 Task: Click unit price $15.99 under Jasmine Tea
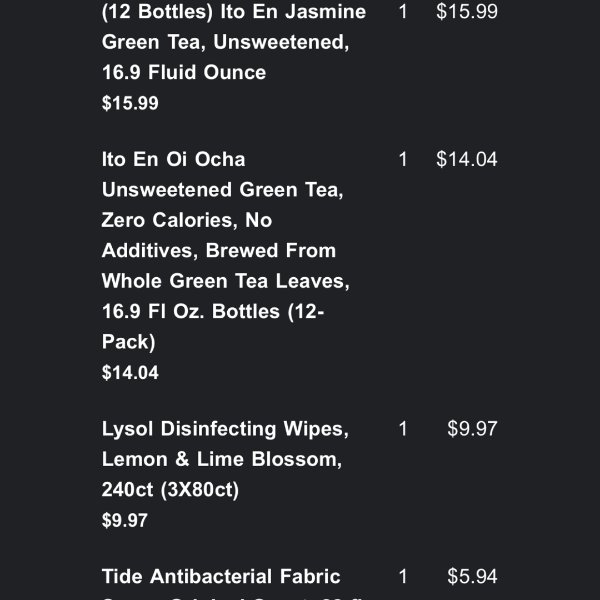(130, 103)
